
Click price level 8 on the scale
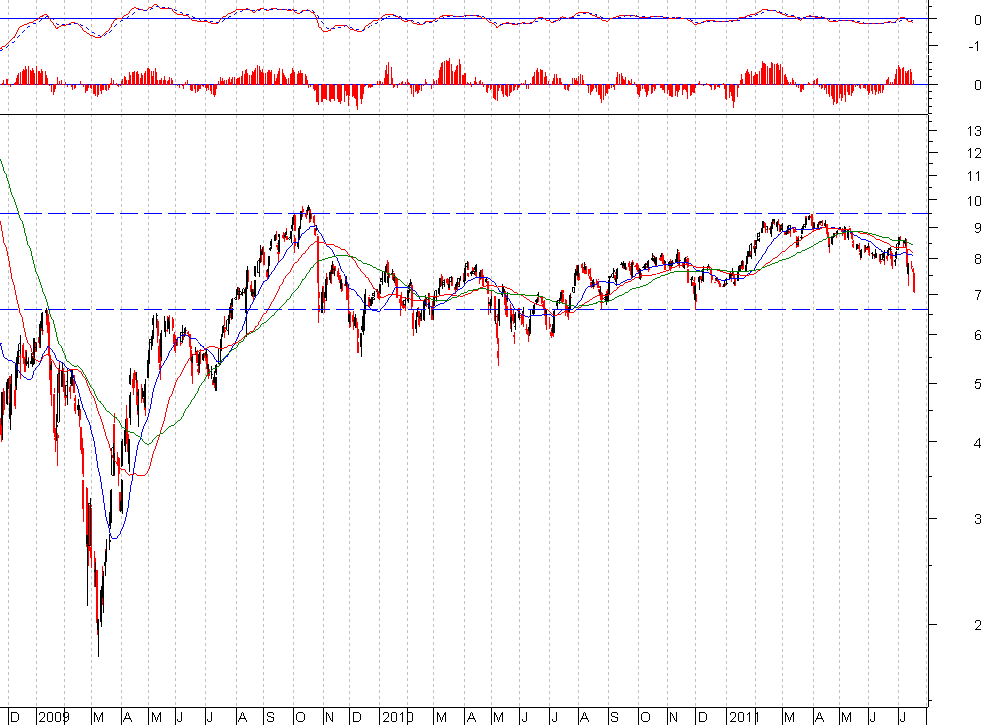pyautogui.click(x=977, y=259)
